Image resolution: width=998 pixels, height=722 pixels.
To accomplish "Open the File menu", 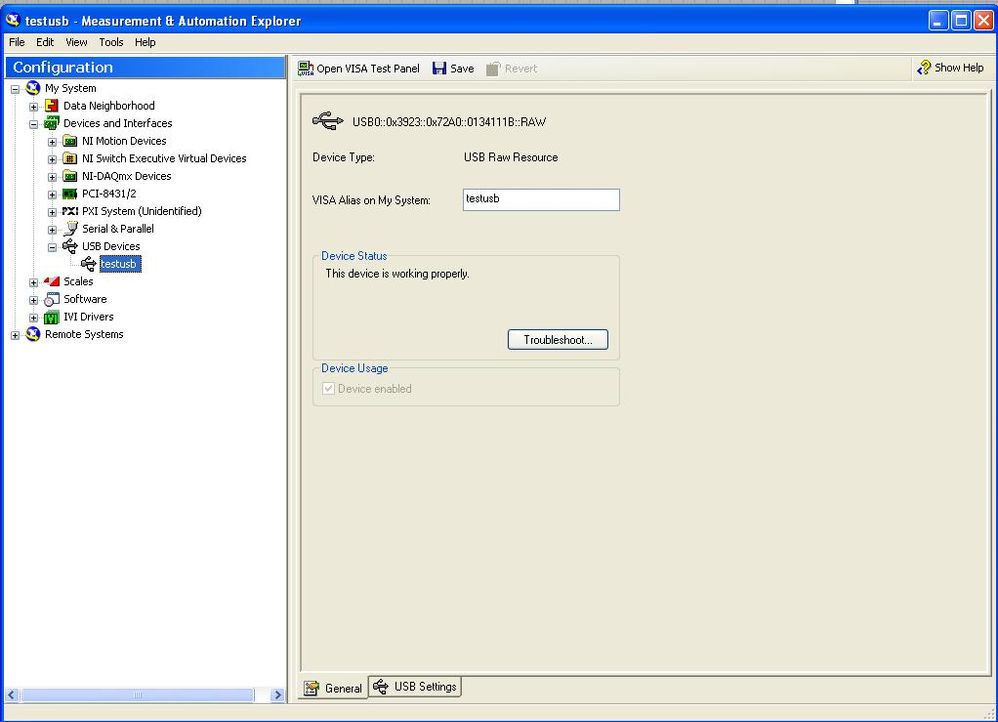I will (x=17, y=42).
